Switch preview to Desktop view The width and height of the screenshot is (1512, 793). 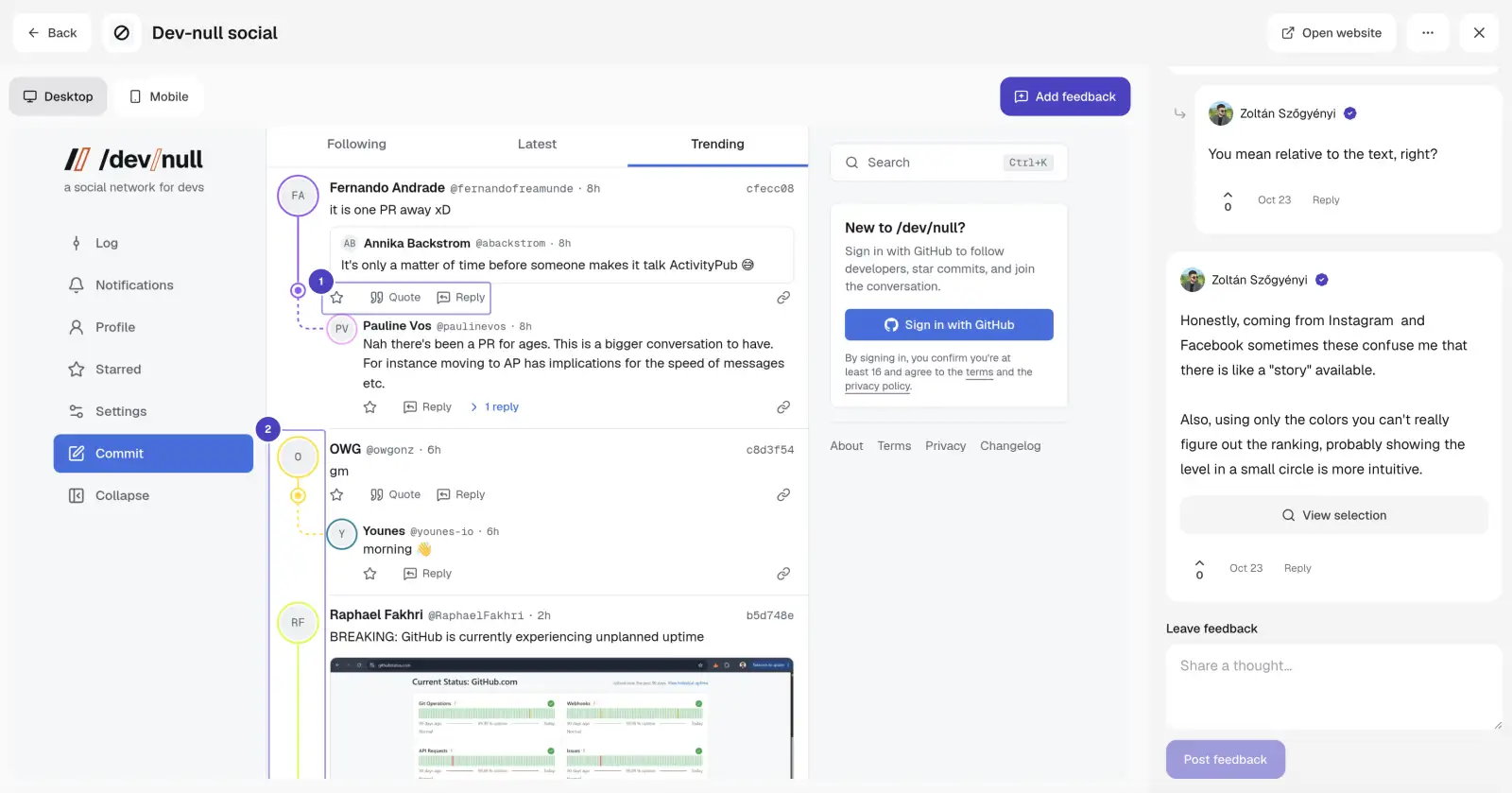tap(59, 97)
